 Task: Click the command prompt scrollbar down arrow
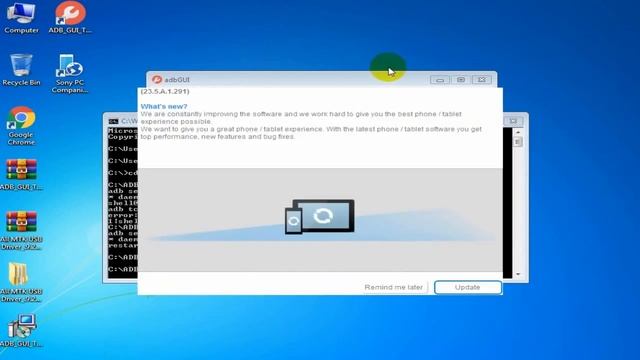coord(518,274)
